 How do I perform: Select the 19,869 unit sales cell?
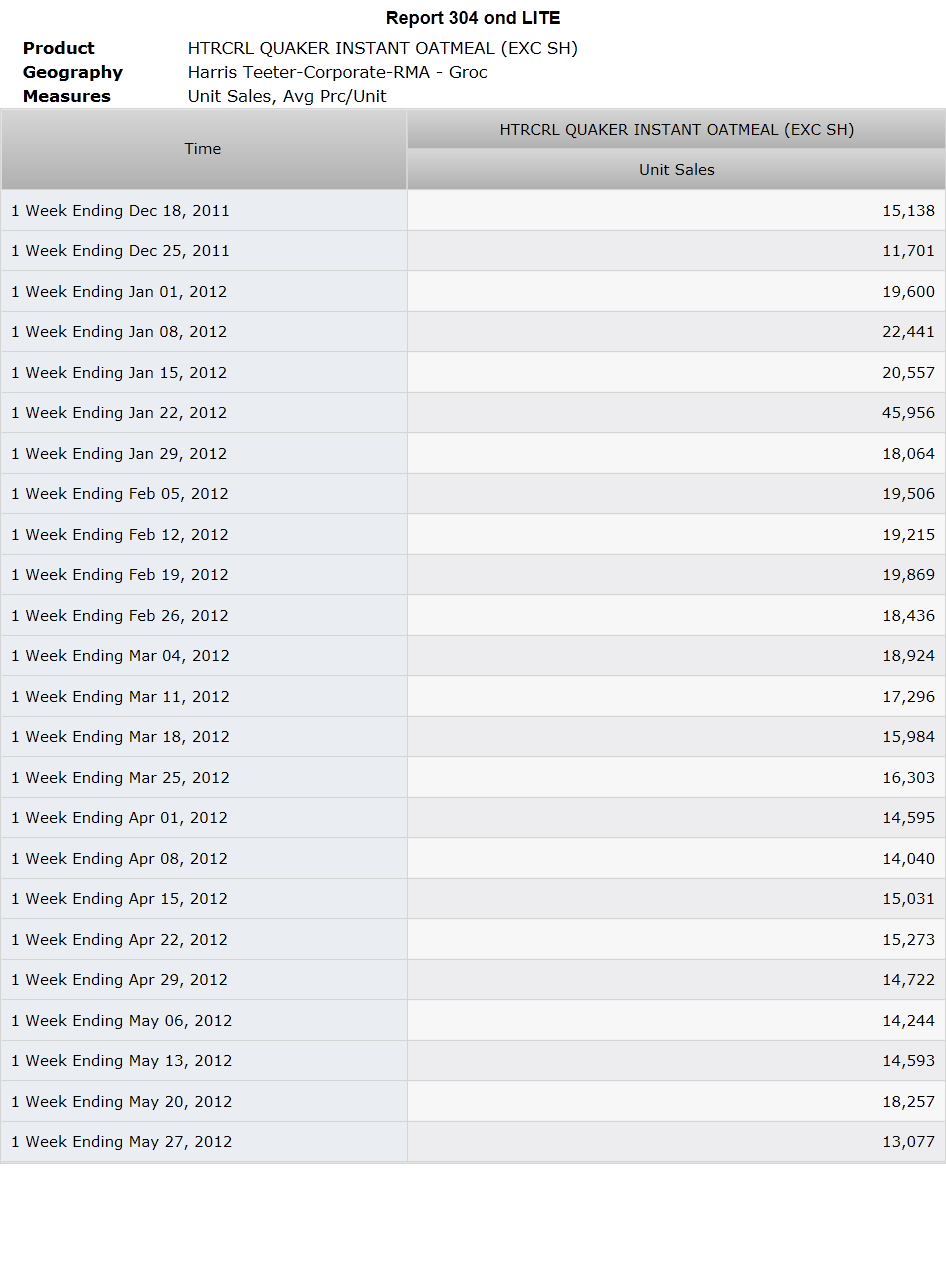(676, 575)
